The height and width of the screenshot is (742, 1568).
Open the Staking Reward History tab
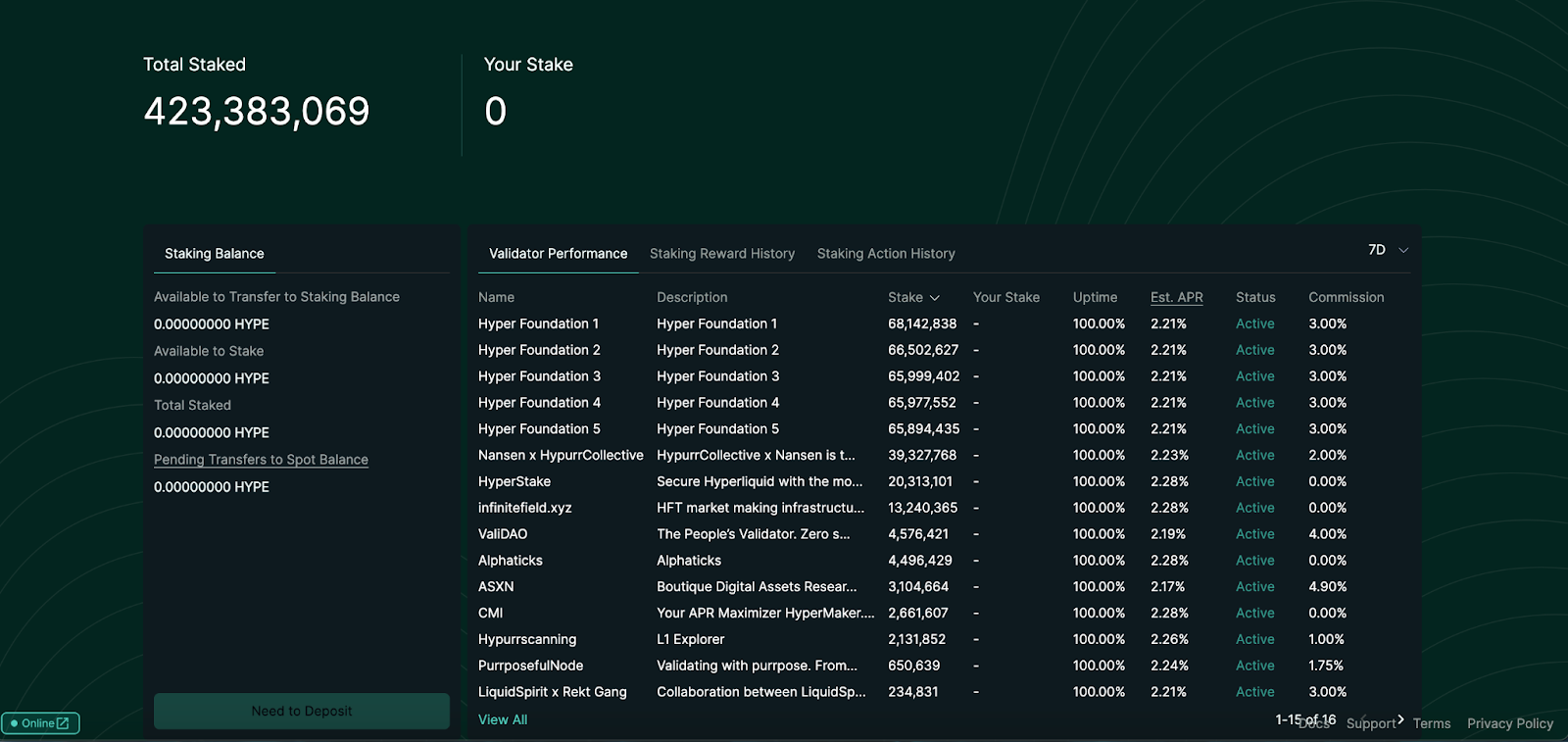[722, 254]
